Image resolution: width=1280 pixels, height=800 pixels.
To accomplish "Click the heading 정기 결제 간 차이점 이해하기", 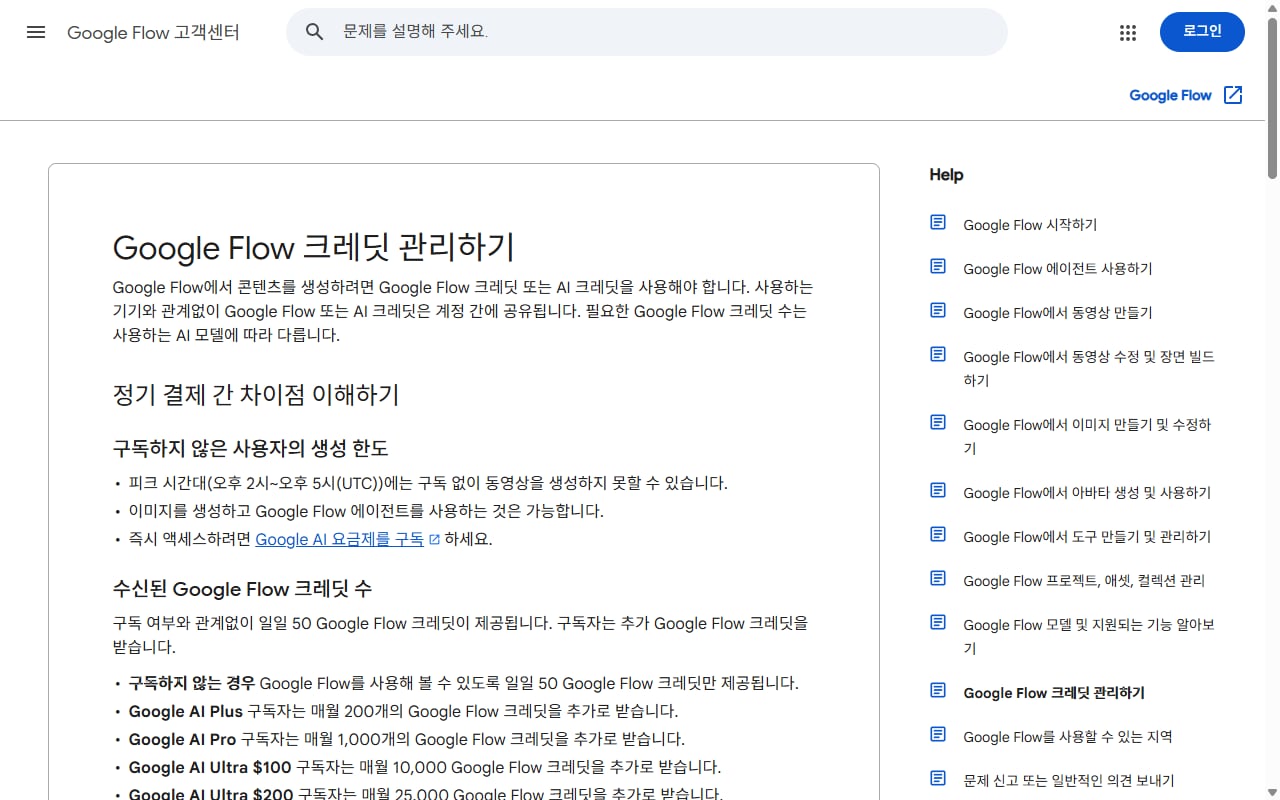I will point(256,395).
